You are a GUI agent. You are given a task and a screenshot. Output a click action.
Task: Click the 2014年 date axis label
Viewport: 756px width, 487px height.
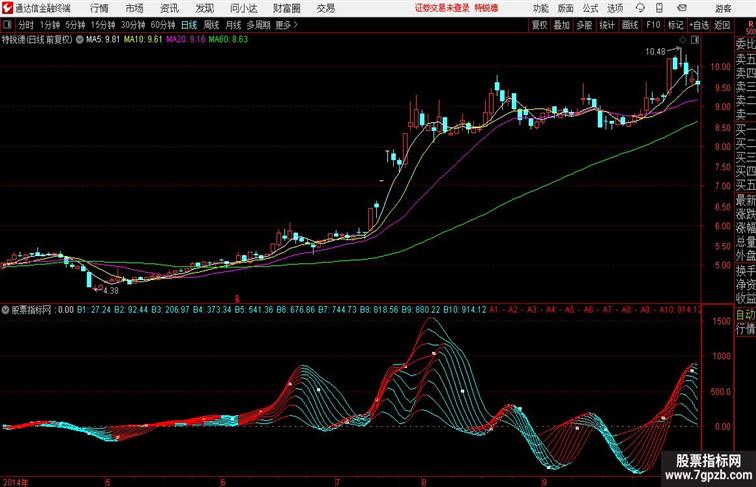coord(15,482)
